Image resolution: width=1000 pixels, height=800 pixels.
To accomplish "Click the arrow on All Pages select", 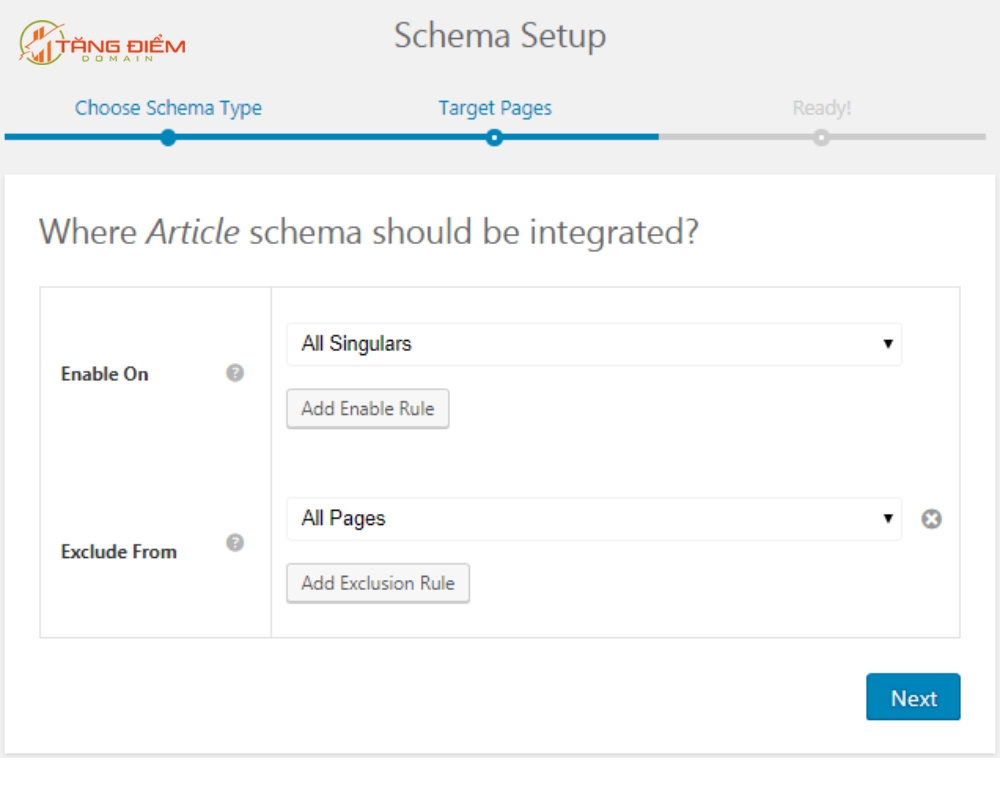I will [888, 519].
